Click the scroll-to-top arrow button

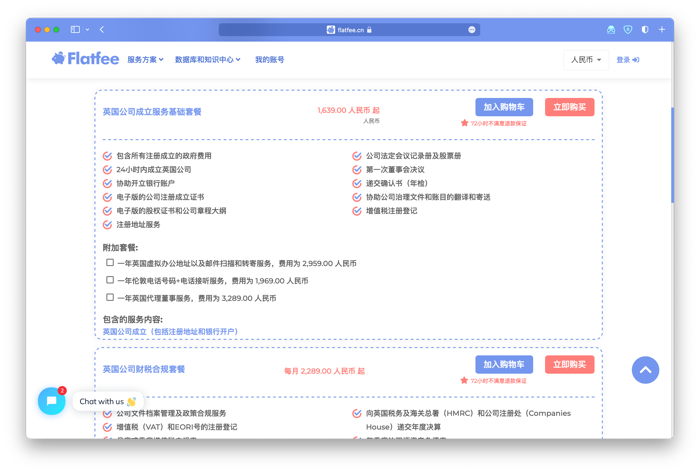pyautogui.click(x=645, y=370)
